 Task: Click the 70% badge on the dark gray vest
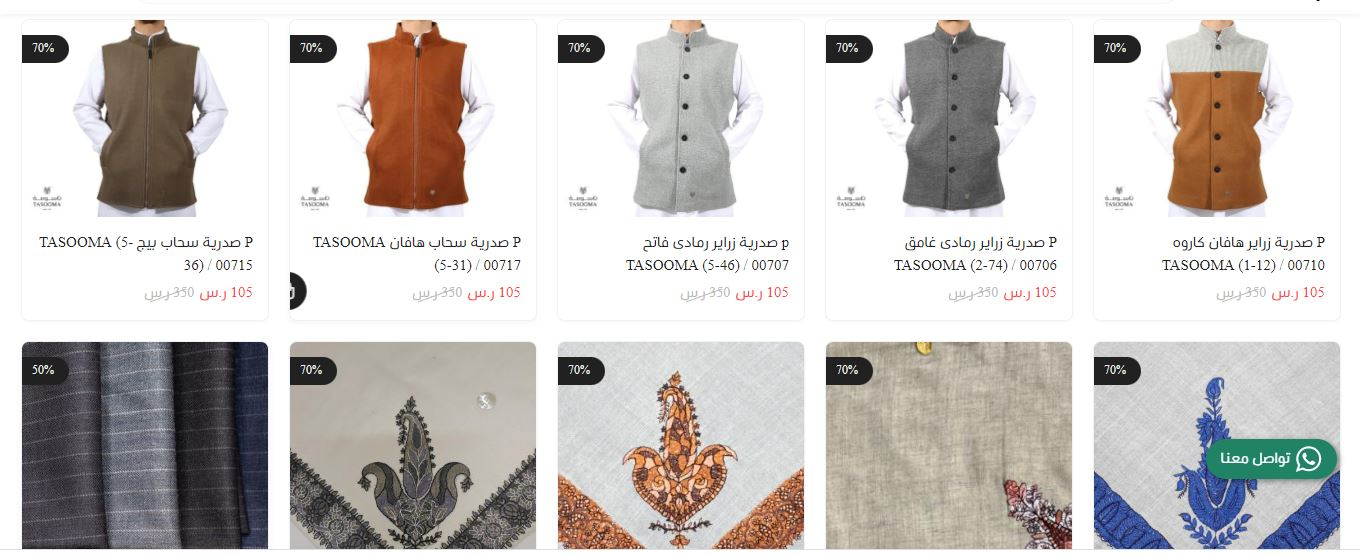pyautogui.click(x=848, y=48)
